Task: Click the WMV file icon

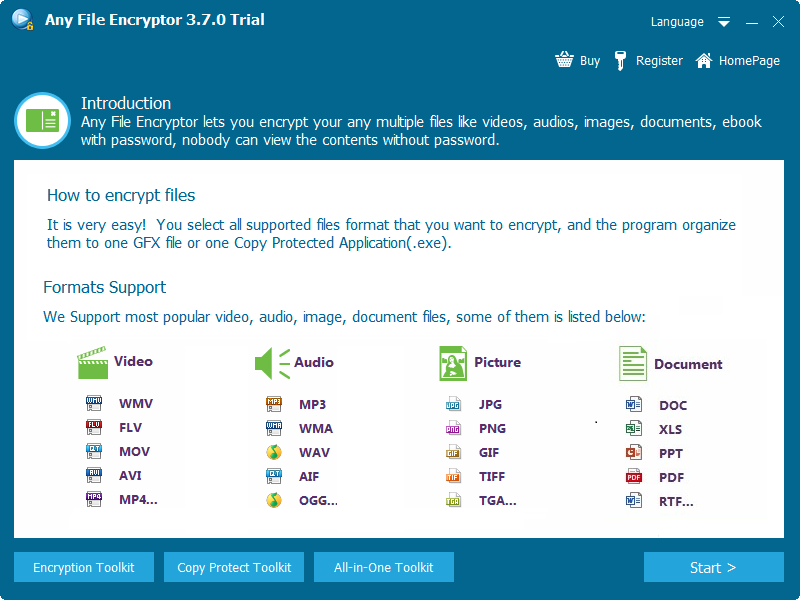Action: [x=94, y=403]
